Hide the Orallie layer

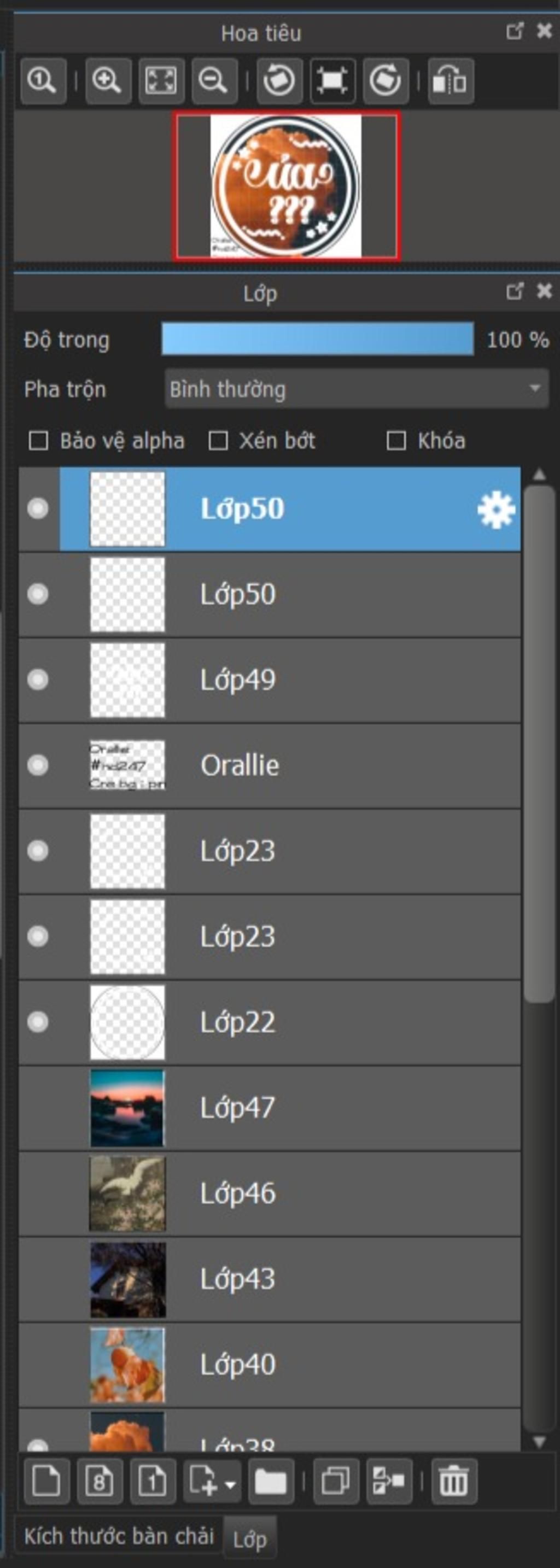click(38, 765)
